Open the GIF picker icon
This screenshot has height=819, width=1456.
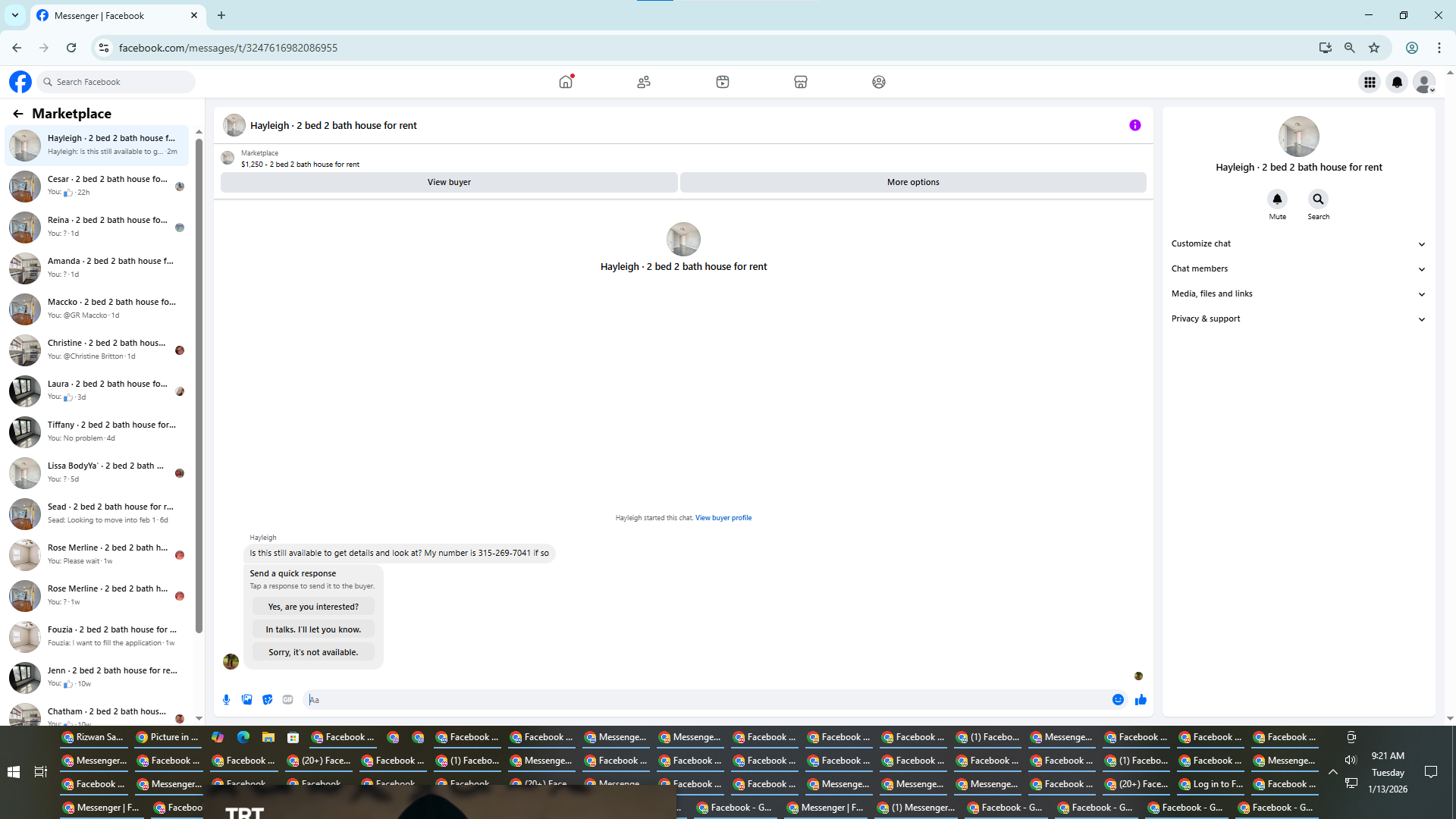coord(287,700)
